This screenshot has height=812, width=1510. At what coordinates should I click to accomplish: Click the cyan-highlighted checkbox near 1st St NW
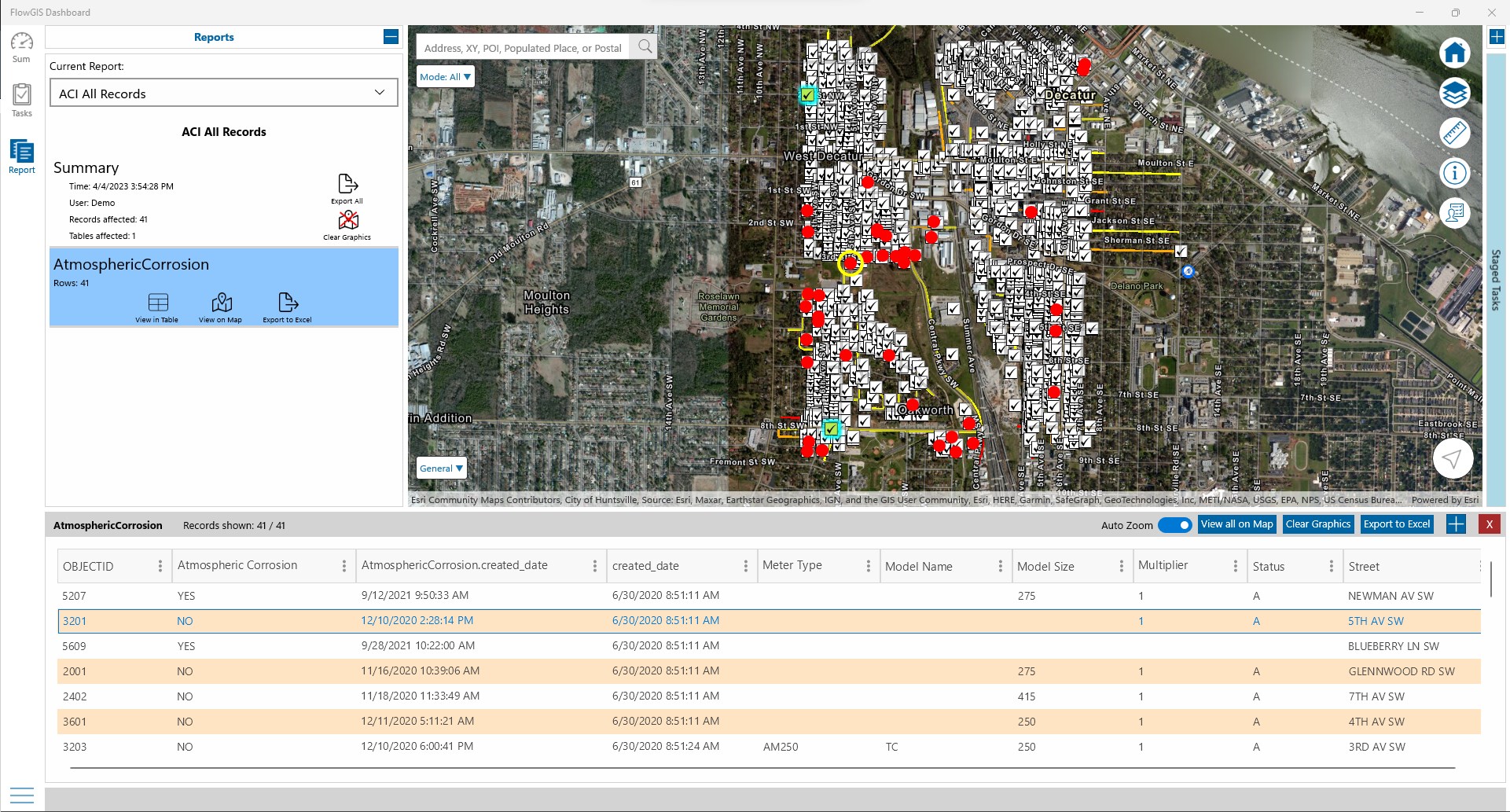(807, 95)
